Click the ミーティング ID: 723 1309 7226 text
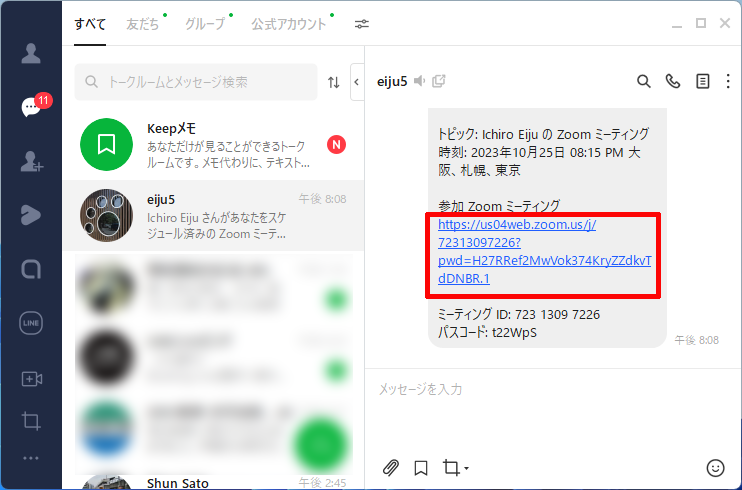 point(519,314)
